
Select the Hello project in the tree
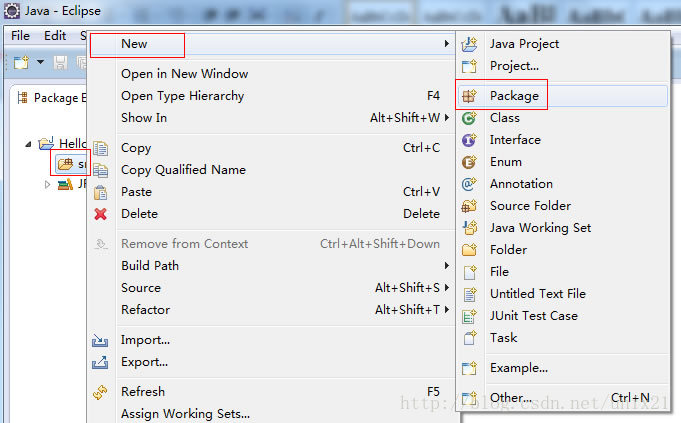coord(62,143)
